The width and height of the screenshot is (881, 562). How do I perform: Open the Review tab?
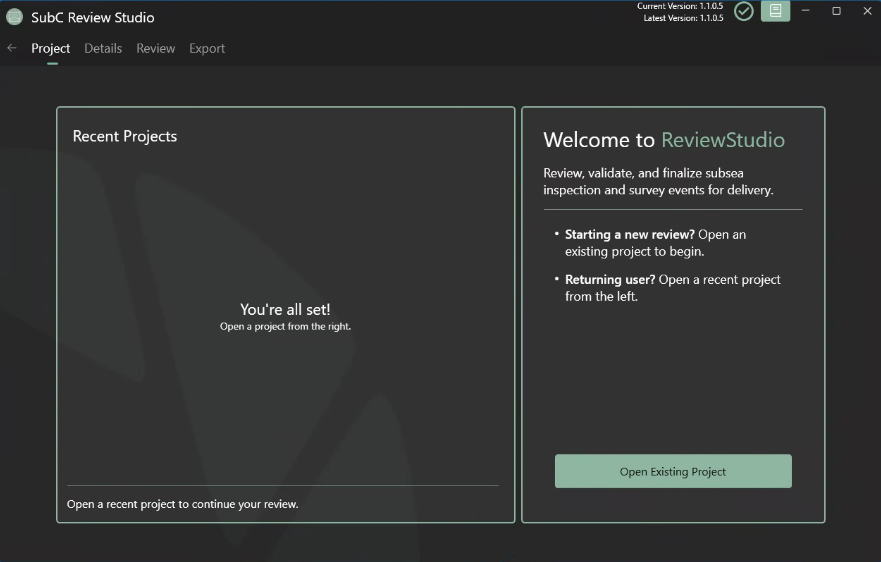coord(156,48)
